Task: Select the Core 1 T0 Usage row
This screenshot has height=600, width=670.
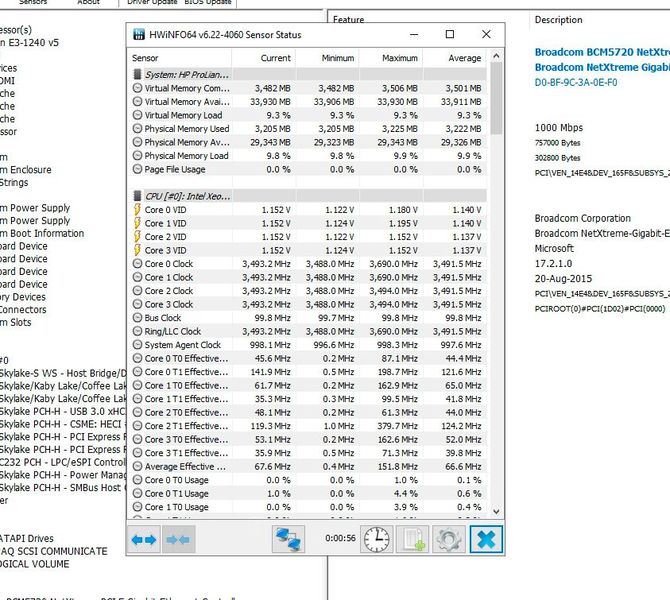Action: (309, 507)
